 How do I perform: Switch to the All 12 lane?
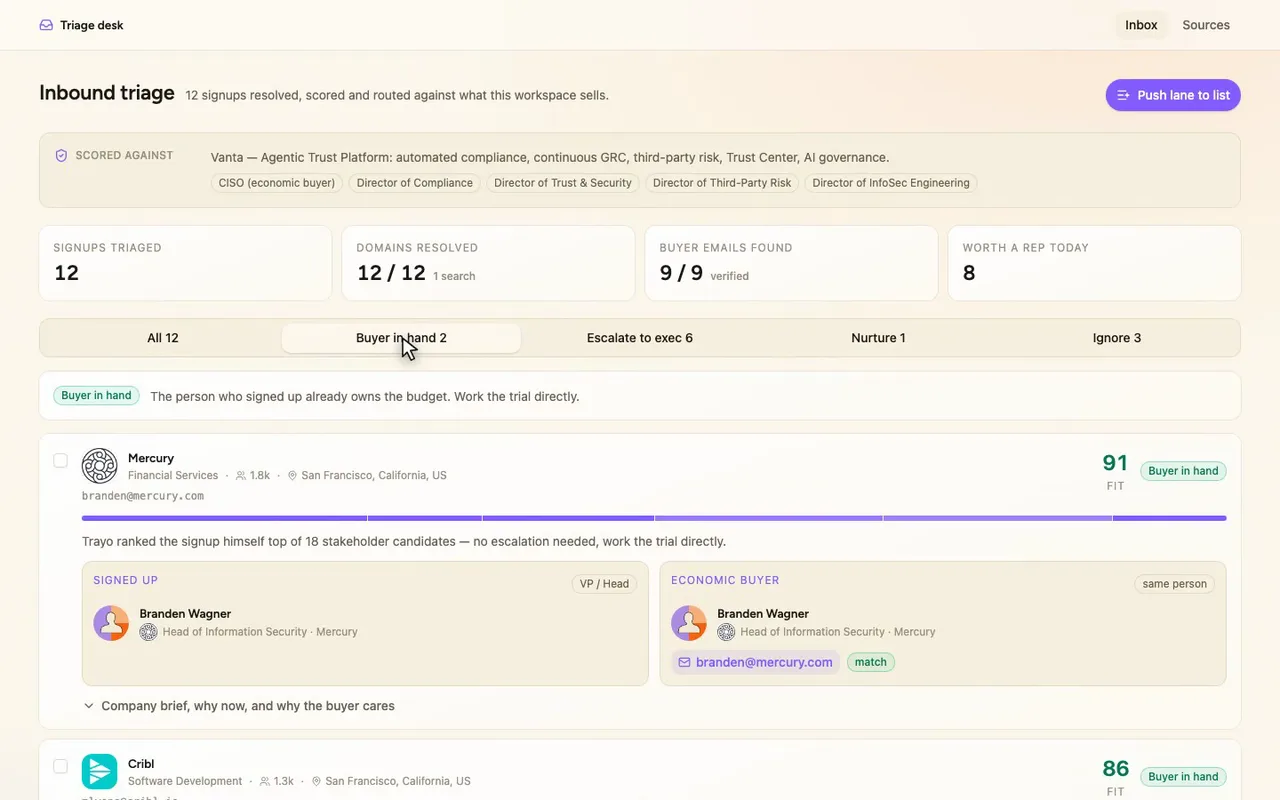coord(162,338)
